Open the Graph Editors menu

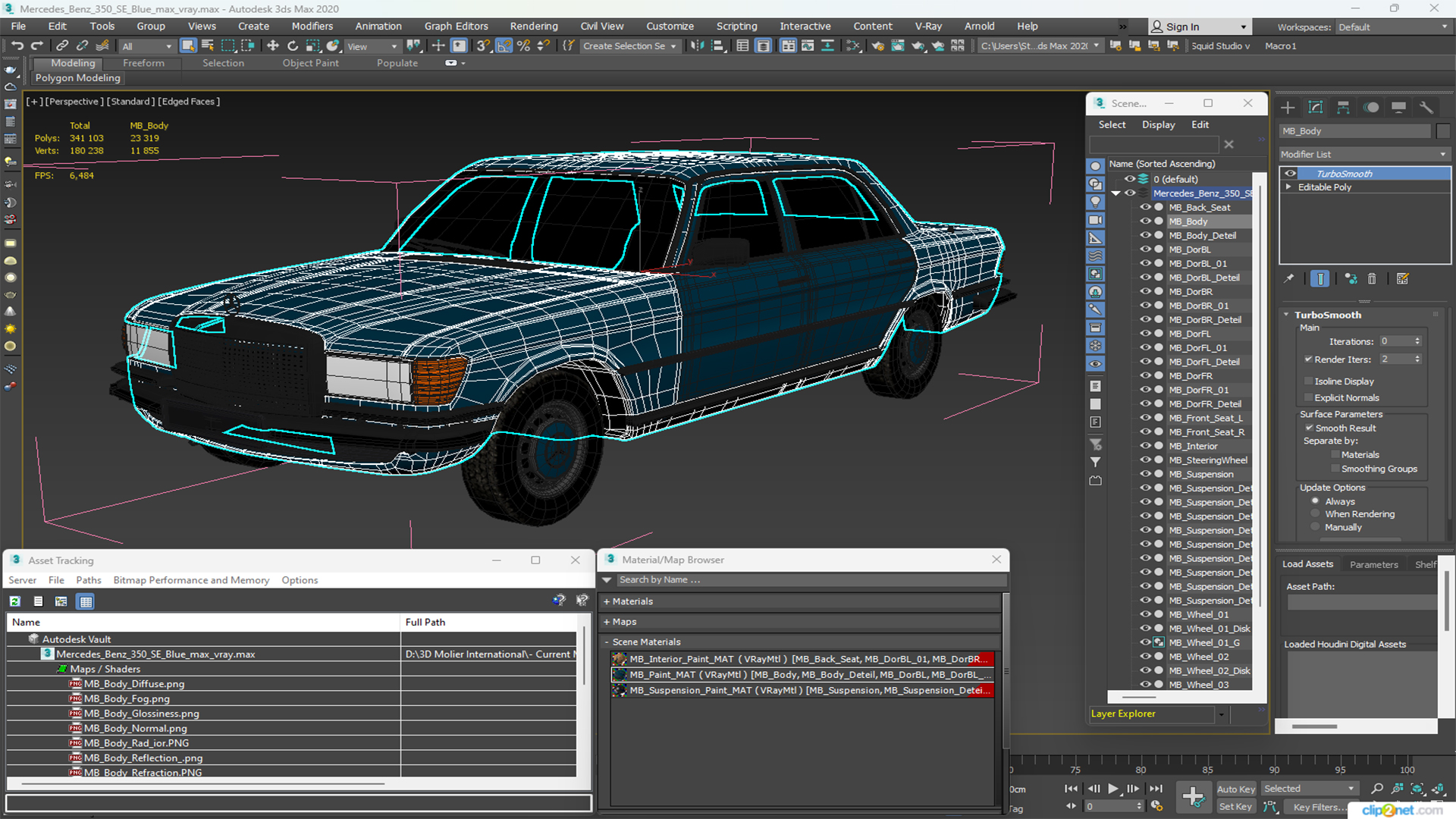(456, 26)
